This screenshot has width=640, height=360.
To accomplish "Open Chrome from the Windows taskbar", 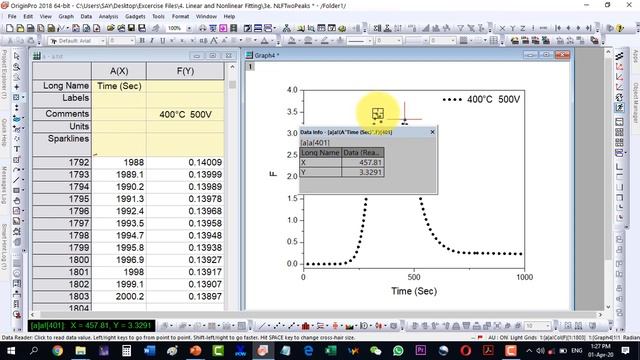I will [58, 351].
